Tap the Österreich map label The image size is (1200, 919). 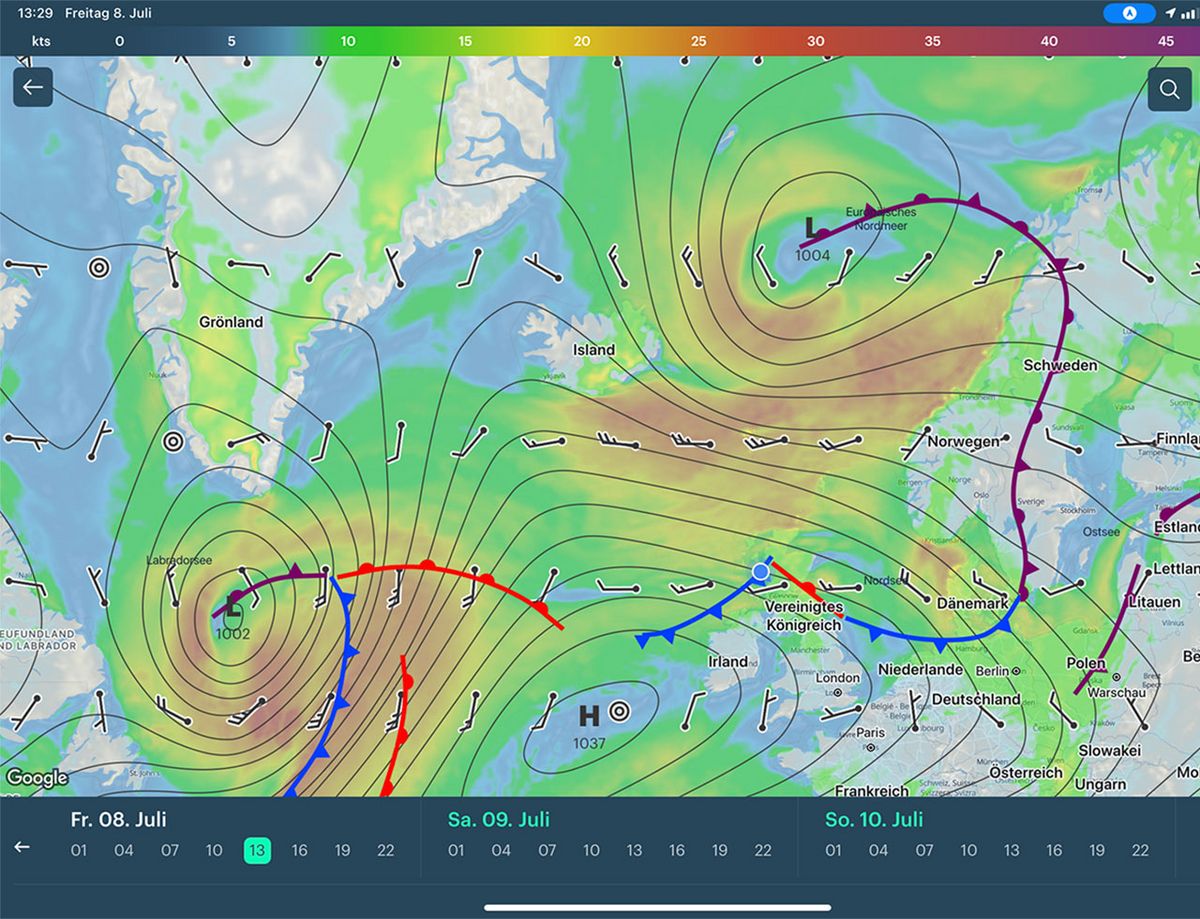tap(1026, 772)
